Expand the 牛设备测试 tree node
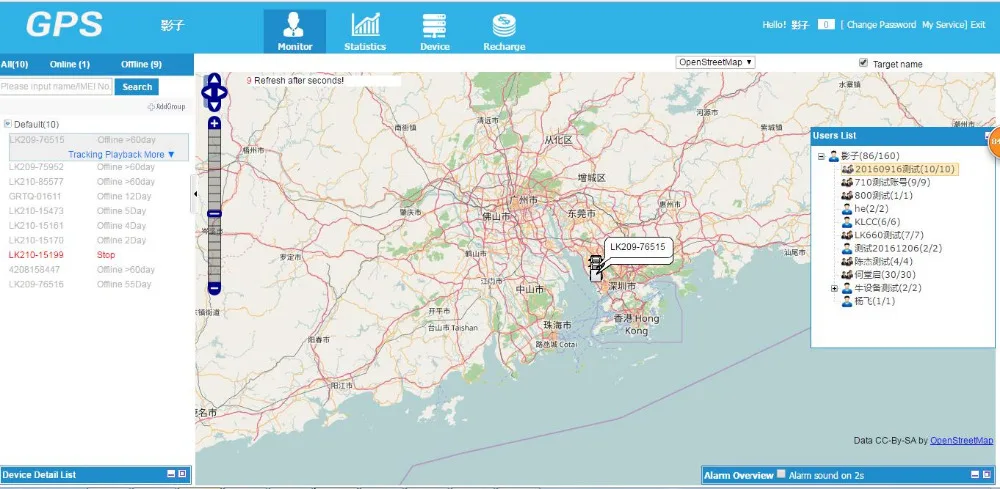This screenshot has height=489, width=1000. (834, 288)
